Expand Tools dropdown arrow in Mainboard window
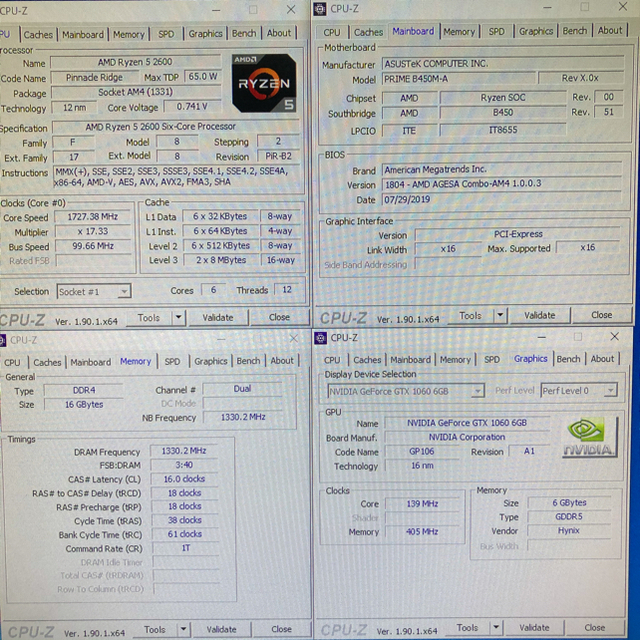The height and width of the screenshot is (640, 640). coord(500,315)
